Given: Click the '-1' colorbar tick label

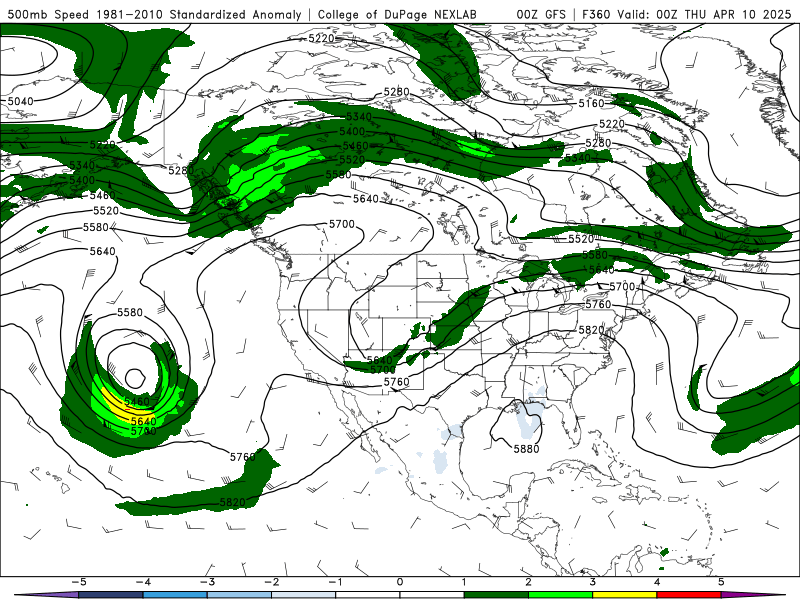Looking at the screenshot, I should [335, 582].
